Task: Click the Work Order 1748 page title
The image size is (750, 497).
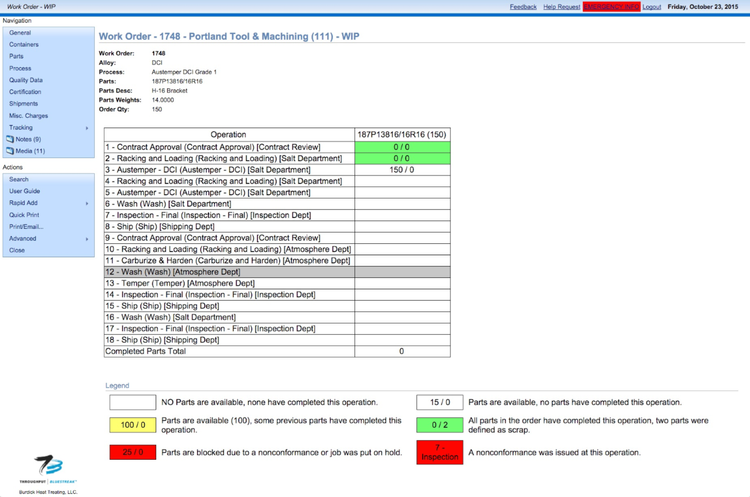Action: point(229,36)
